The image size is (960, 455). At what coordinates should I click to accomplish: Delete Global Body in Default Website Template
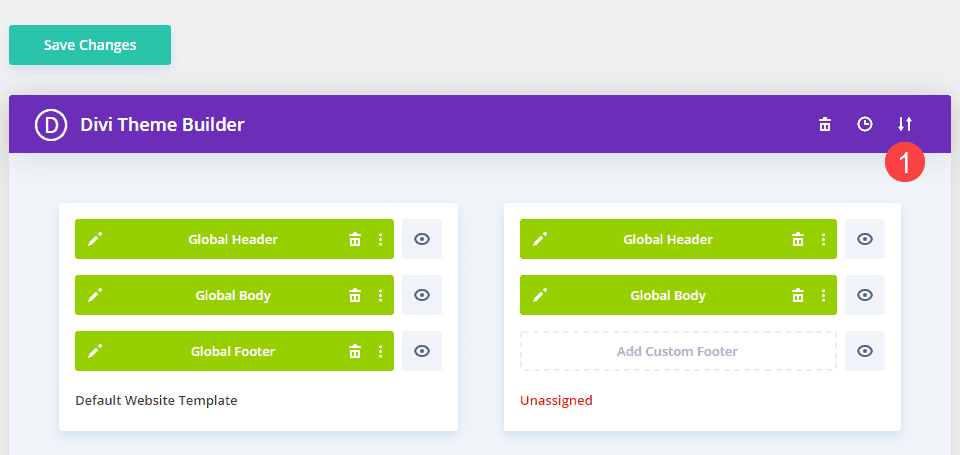click(x=354, y=295)
